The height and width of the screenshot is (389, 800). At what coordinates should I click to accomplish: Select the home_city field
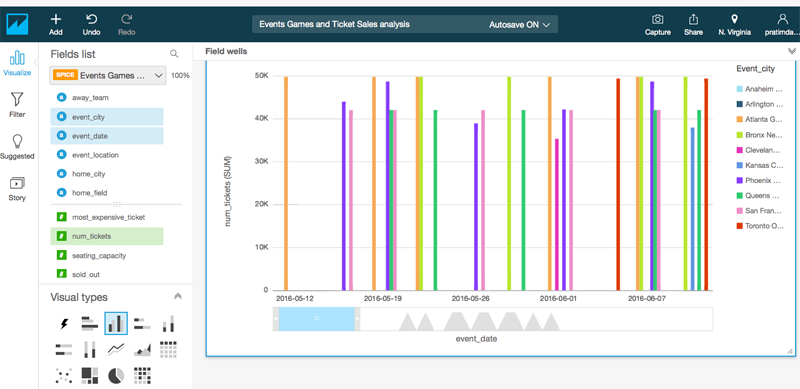click(107, 174)
